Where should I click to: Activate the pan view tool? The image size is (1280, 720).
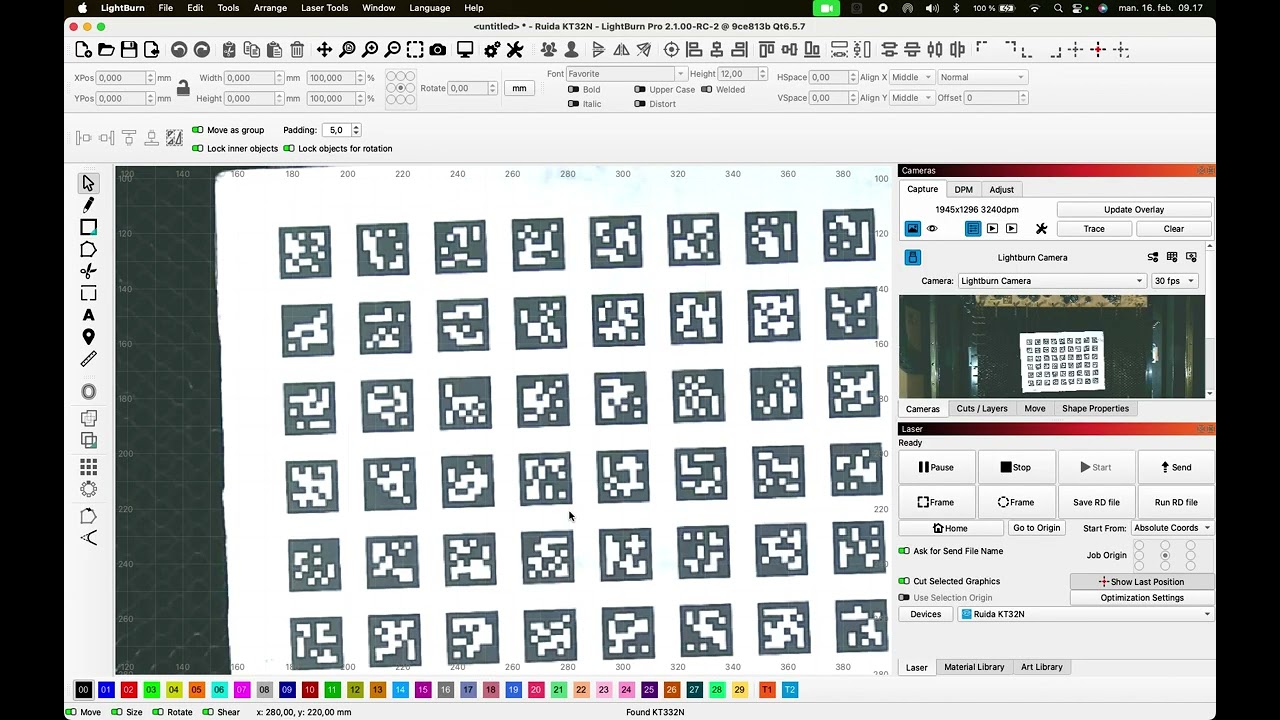click(x=325, y=50)
